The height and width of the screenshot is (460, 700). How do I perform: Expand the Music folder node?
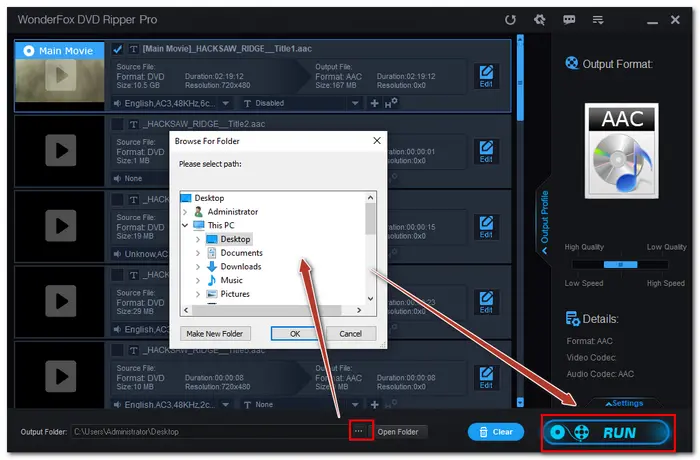click(198, 280)
